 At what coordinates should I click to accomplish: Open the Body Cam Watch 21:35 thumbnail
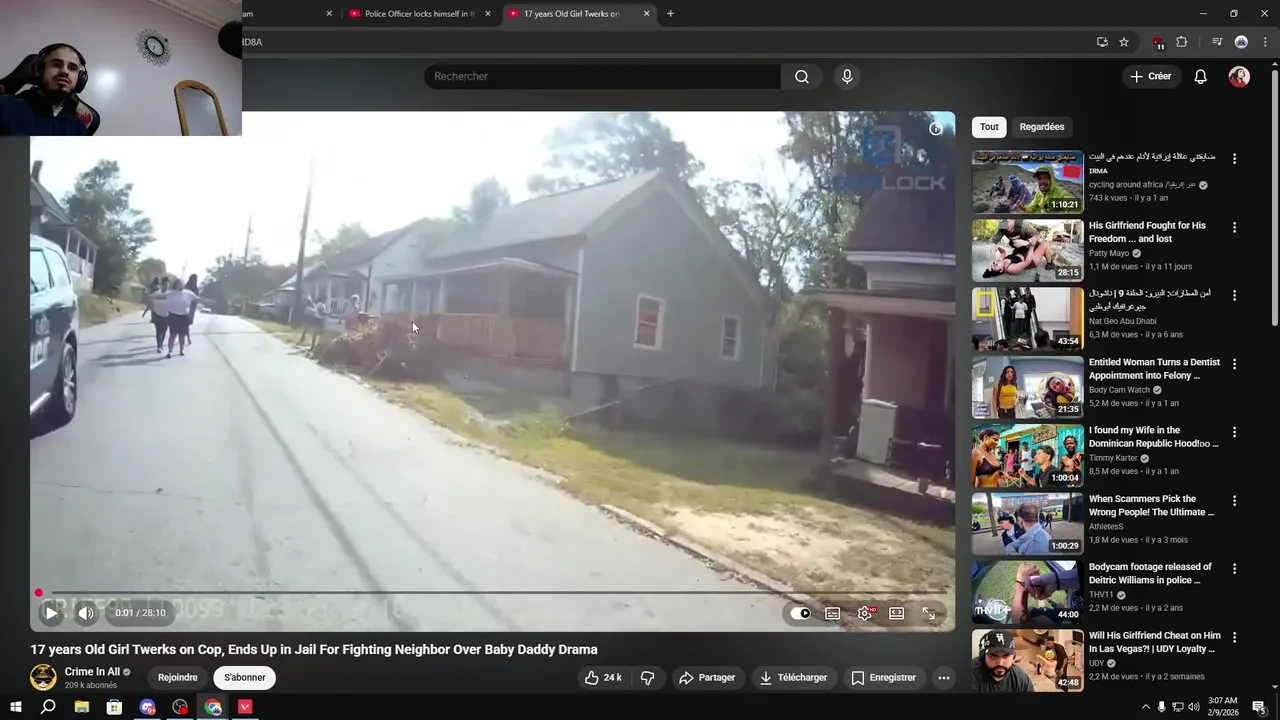[1027, 387]
